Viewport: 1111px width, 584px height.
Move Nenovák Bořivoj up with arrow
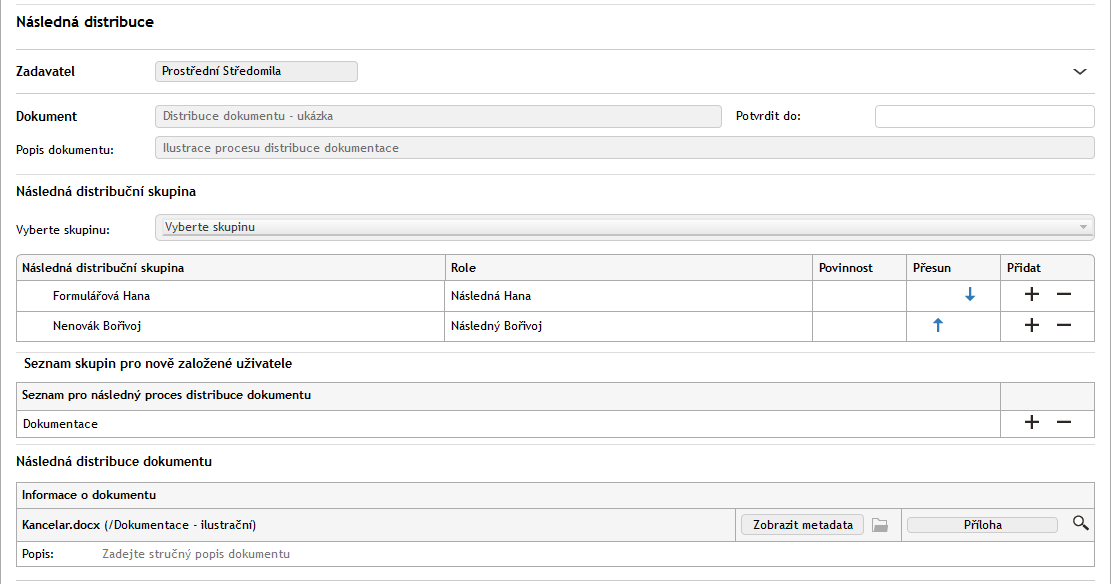tap(937, 325)
